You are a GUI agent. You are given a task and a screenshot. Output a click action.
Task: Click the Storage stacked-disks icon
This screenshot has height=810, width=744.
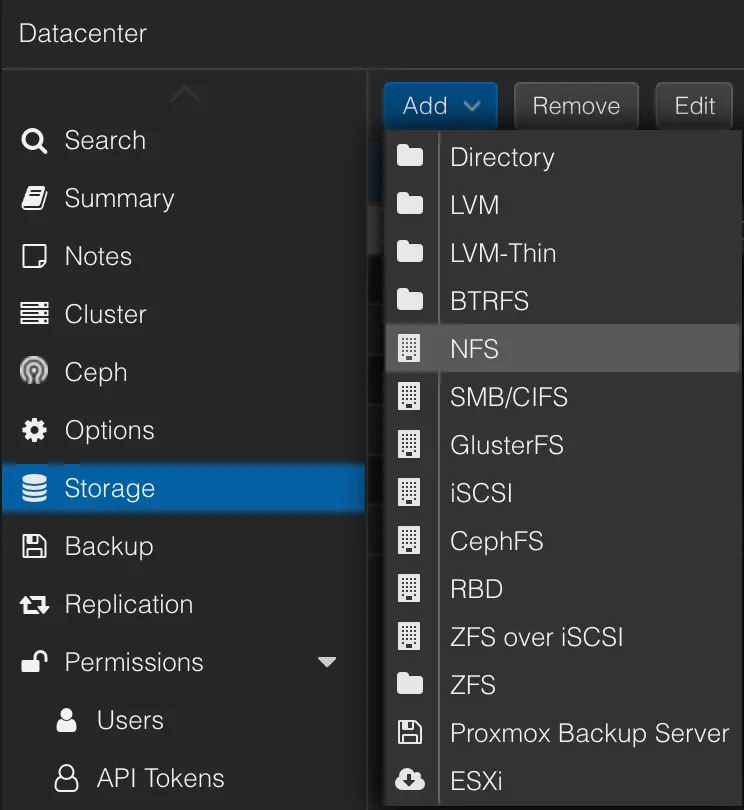coord(33,488)
